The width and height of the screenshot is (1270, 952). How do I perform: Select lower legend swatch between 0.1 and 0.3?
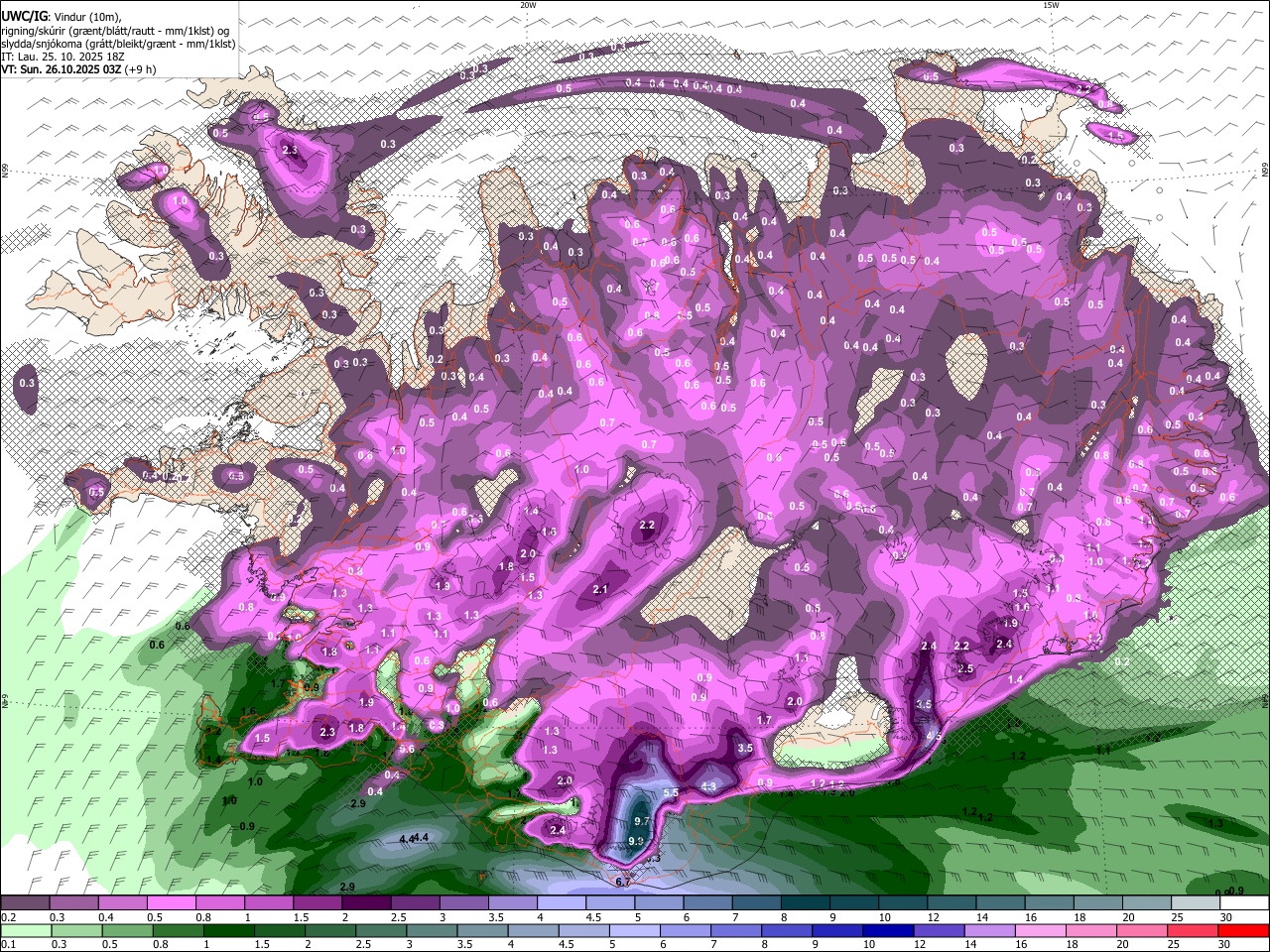coord(25,931)
